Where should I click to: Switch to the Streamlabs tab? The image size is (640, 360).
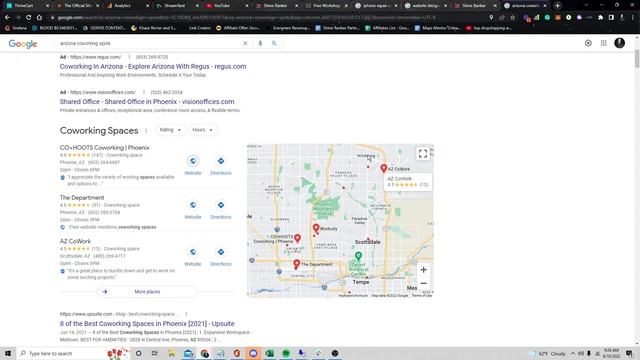point(176,6)
